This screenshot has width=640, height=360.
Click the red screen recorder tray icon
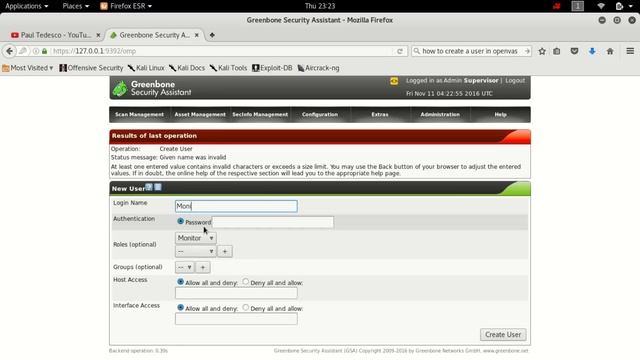(557, 6)
